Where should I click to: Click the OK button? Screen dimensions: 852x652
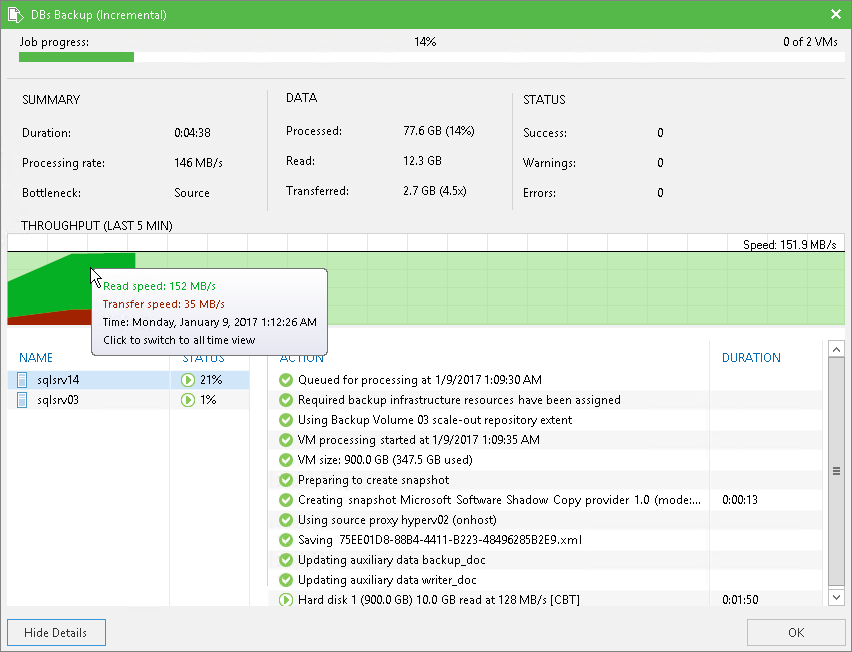(796, 632)
